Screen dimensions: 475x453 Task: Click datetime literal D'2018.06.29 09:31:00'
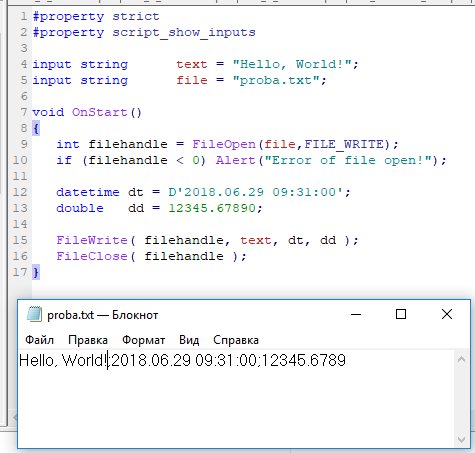click(x=256, y=192)
